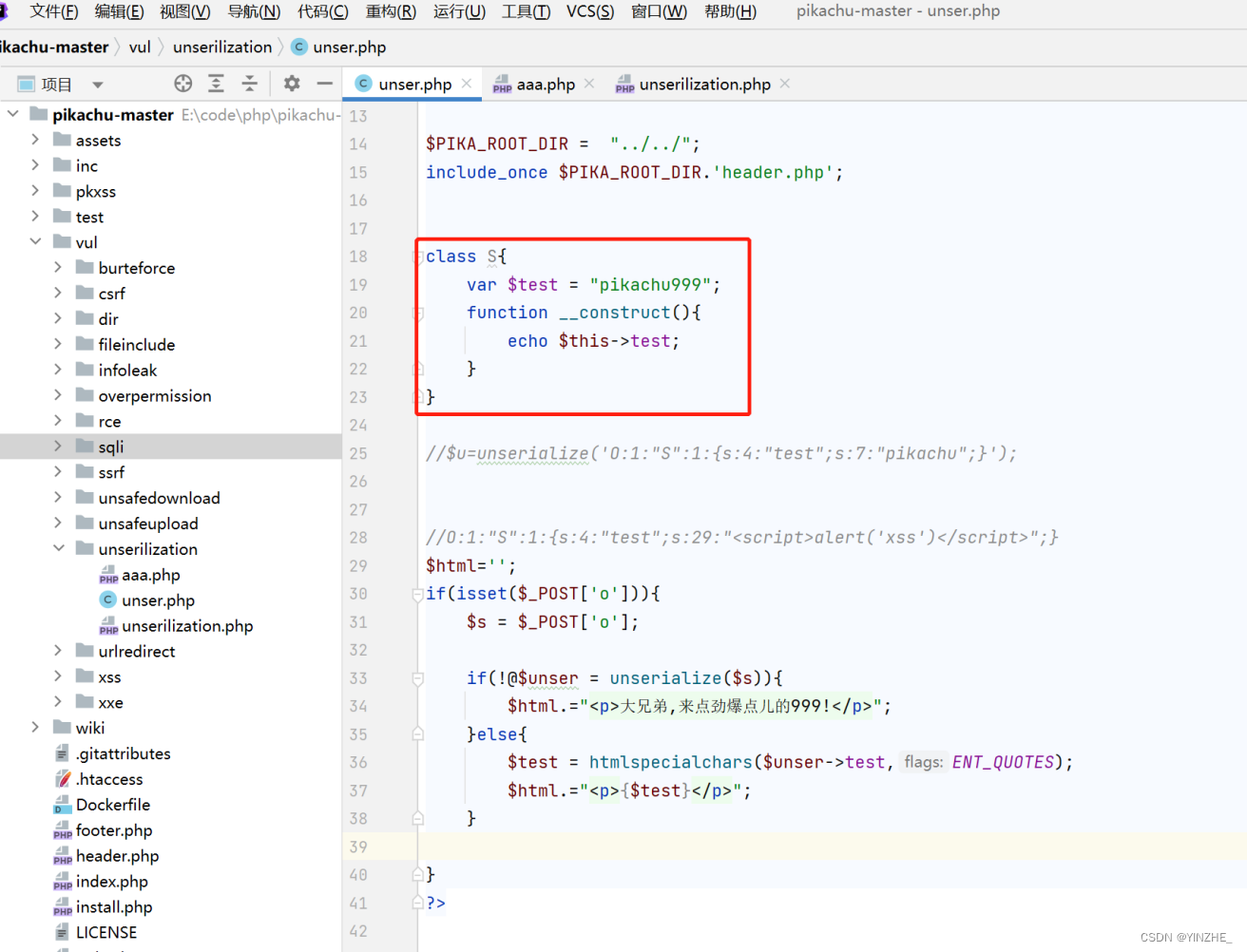Collapse the unserilization folder chevron
Image resolution: width=1247 pixels, height=952 pixels.
point(58,549)
